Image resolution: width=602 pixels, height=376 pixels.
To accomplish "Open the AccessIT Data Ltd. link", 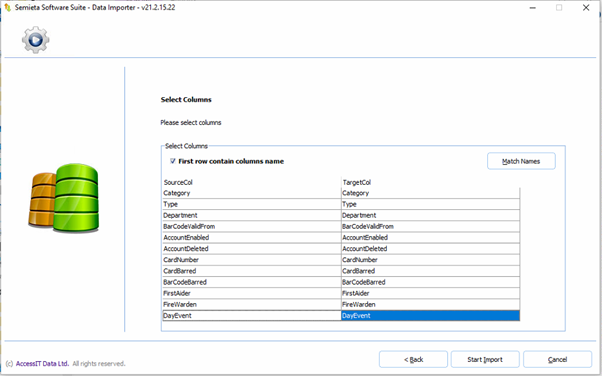I will point(42,363).
